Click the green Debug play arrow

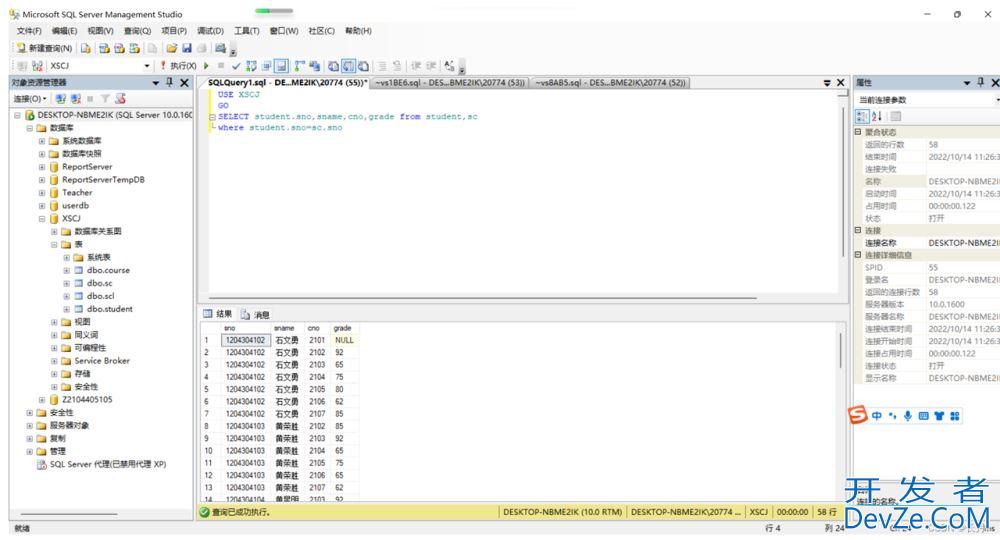(206, 66)
